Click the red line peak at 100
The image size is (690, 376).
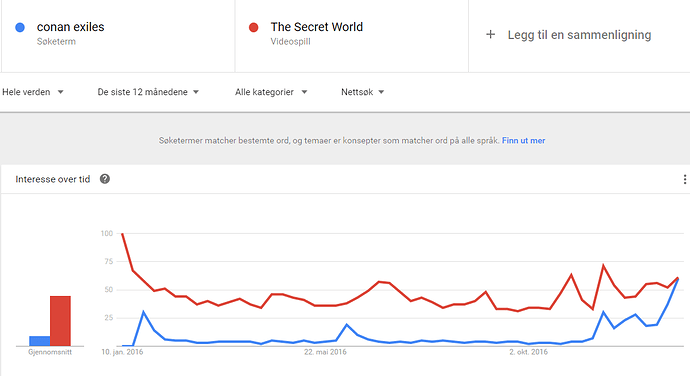pyautogui.click(x=122, y=234)
